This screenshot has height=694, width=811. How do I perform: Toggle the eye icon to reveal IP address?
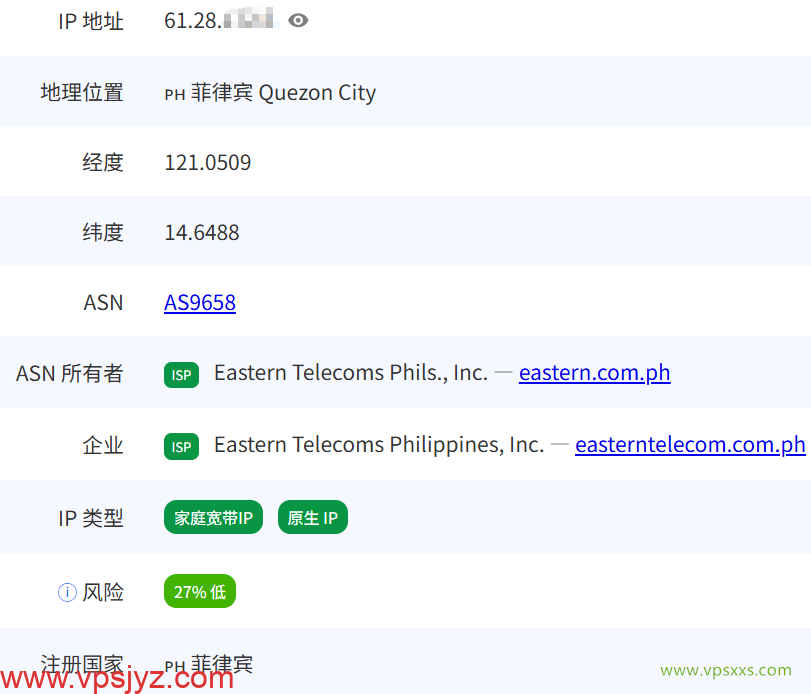click(x=298, y=21)
